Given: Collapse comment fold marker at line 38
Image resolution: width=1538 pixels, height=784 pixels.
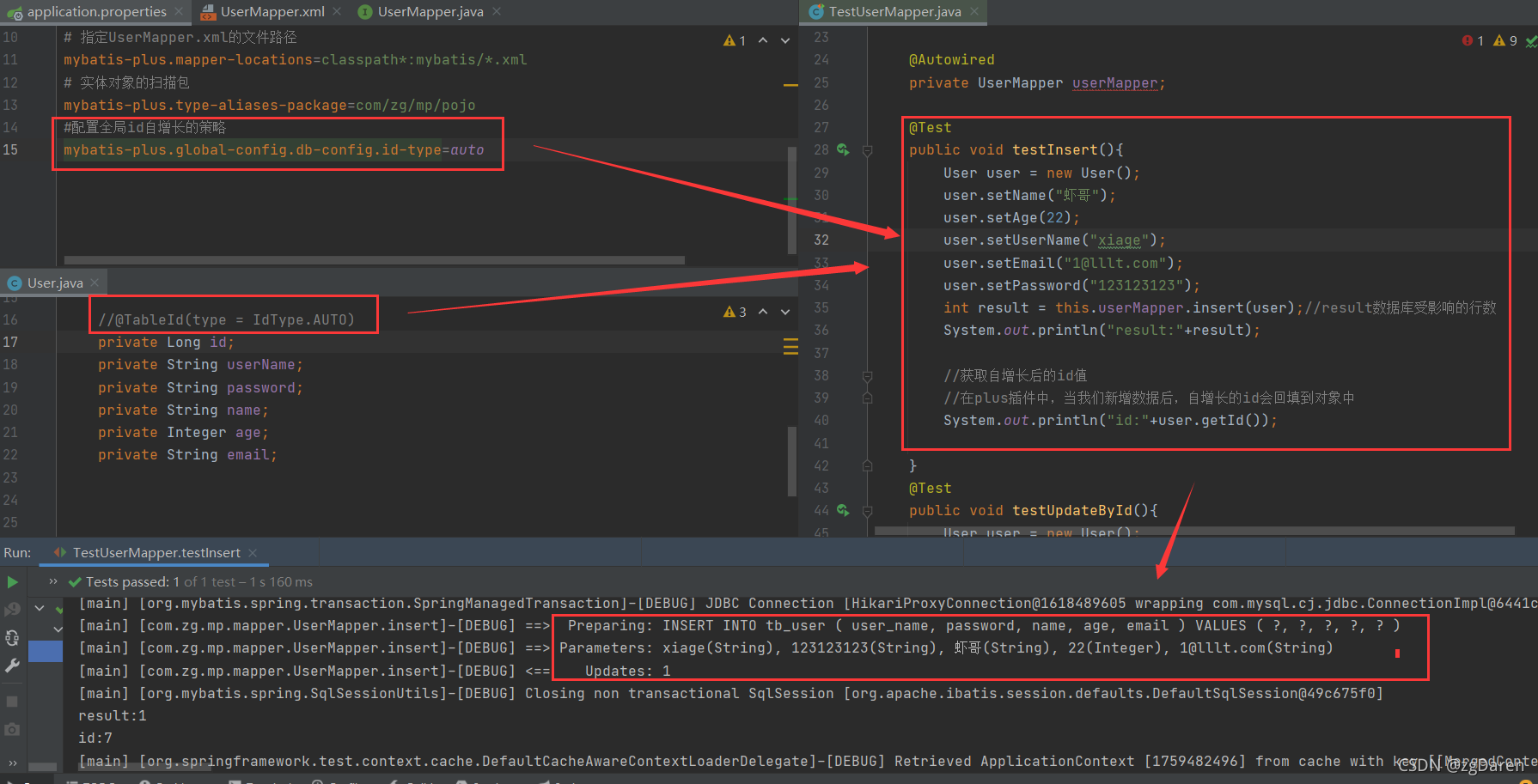Looking at the screenshot, I should (x=867, y=376).
